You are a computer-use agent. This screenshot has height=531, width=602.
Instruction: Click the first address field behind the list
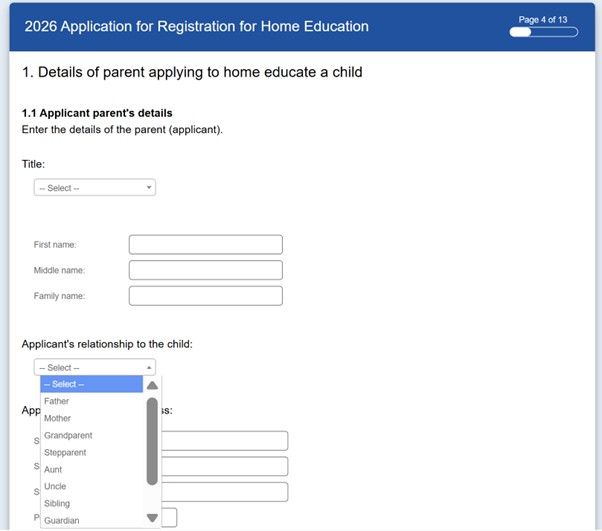(224, 441)
